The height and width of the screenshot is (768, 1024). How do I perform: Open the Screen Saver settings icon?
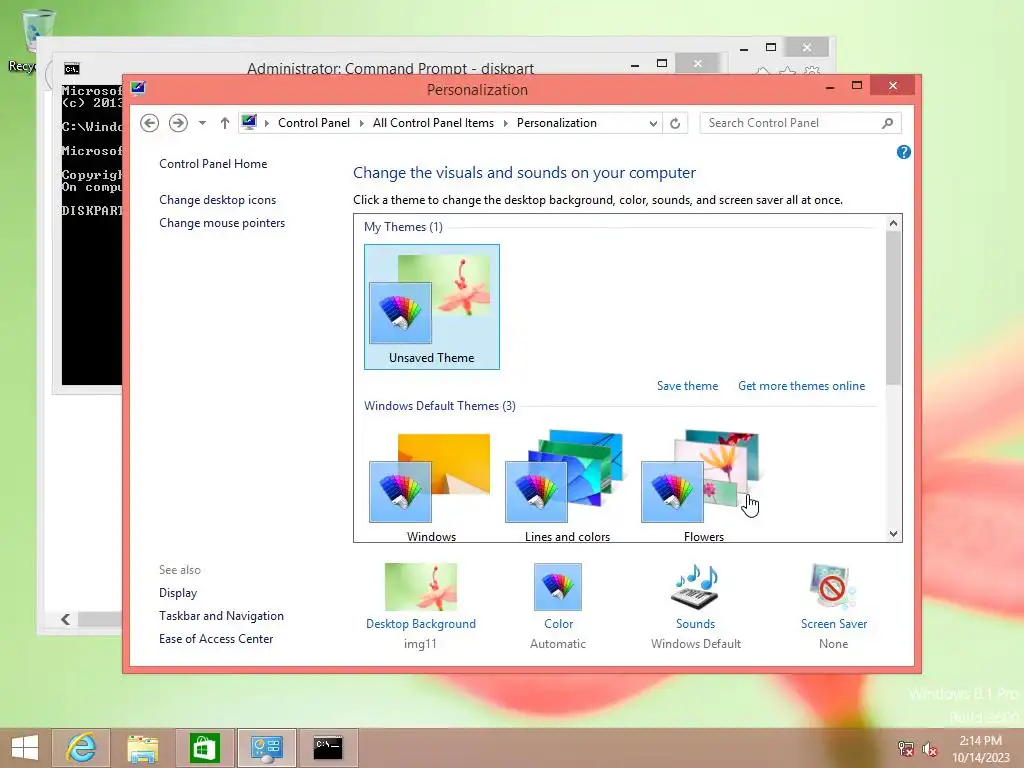click(833, 586)
